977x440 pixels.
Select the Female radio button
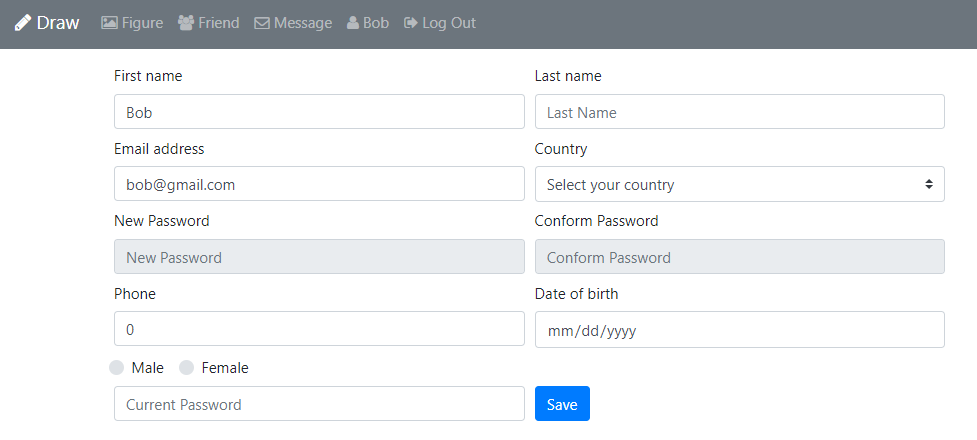coord(187,368)
